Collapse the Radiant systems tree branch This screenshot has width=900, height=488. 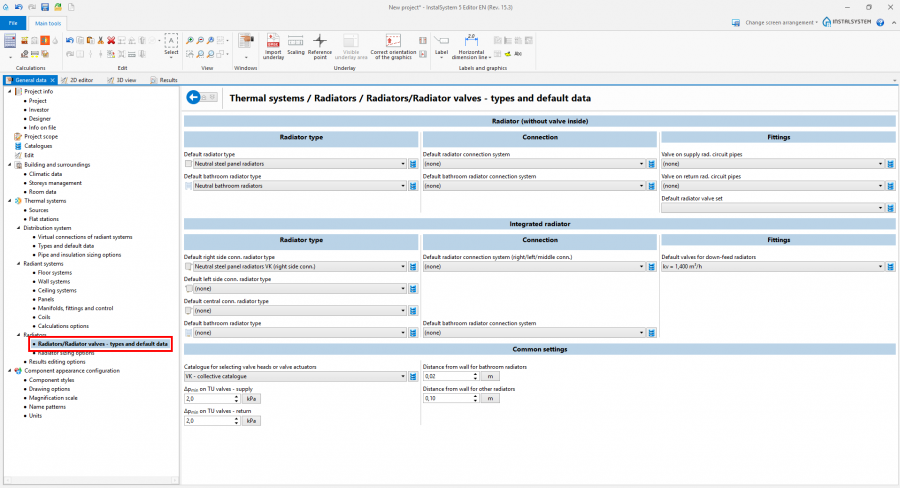[x=19, y=263]
